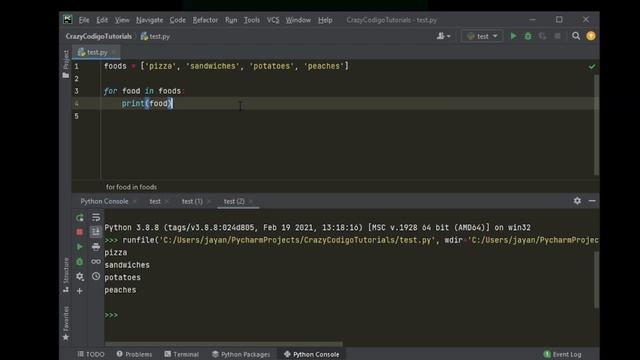This screenshot has width=640, height=360.
Task: Open the Project tool window sidebar
Action: pos(66,64)
